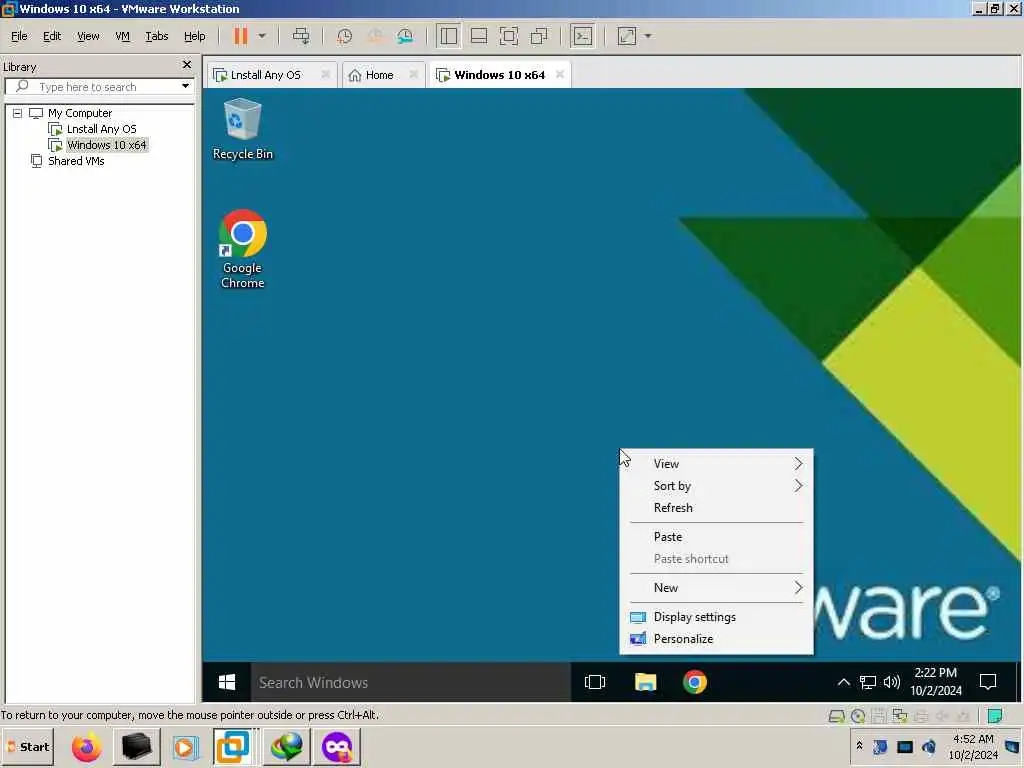Screen dimensions: 1024x768
Task: Click the hard disk device status icon
Action: click(x=836, y=716)
